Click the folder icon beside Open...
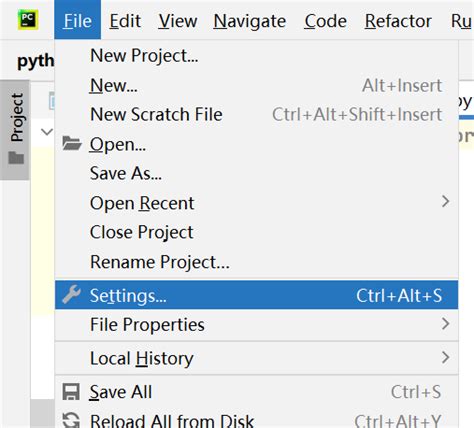The height and width of the screenshot is (428, 474). [x=72, y=143]
